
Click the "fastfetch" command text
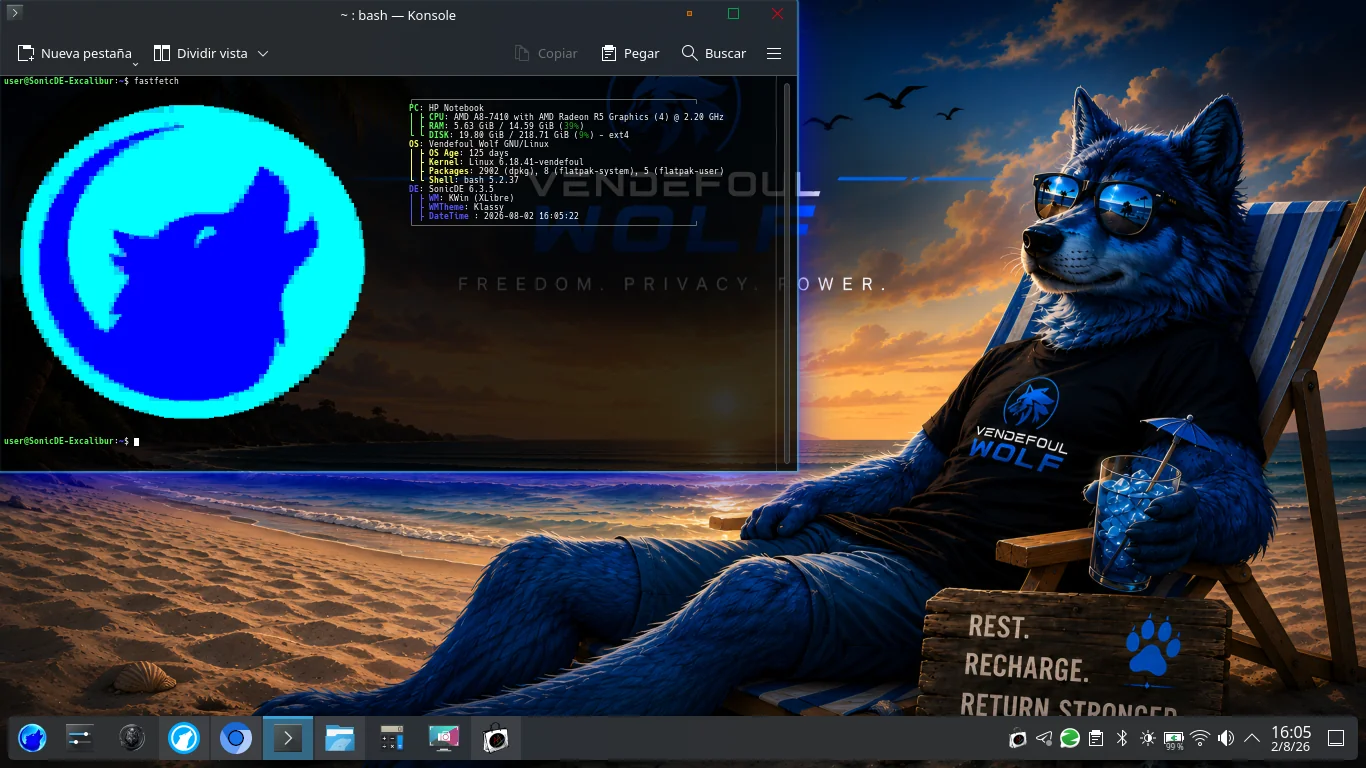pos(157,81)
